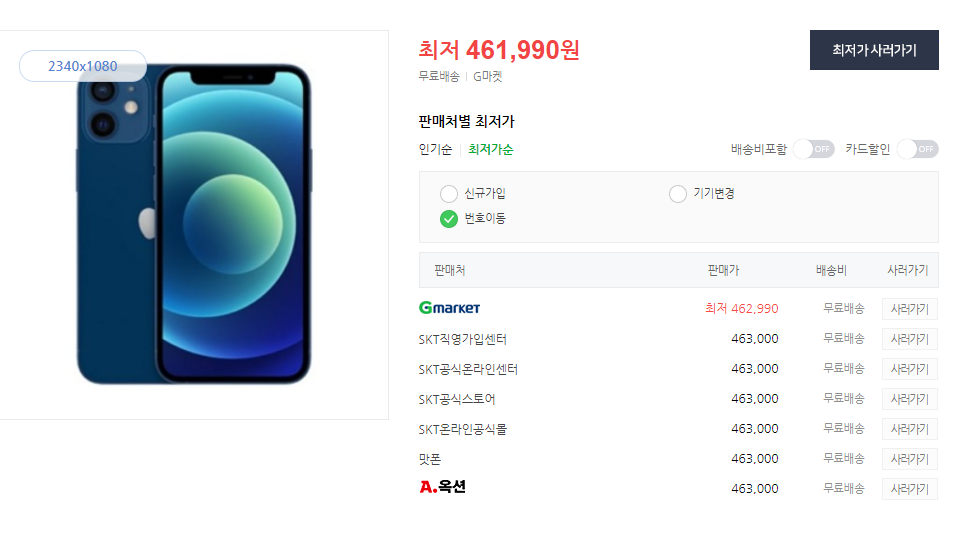958x536 pixels.
Task: Toggle 배송비포함 switch on
Action: [814, 149]
